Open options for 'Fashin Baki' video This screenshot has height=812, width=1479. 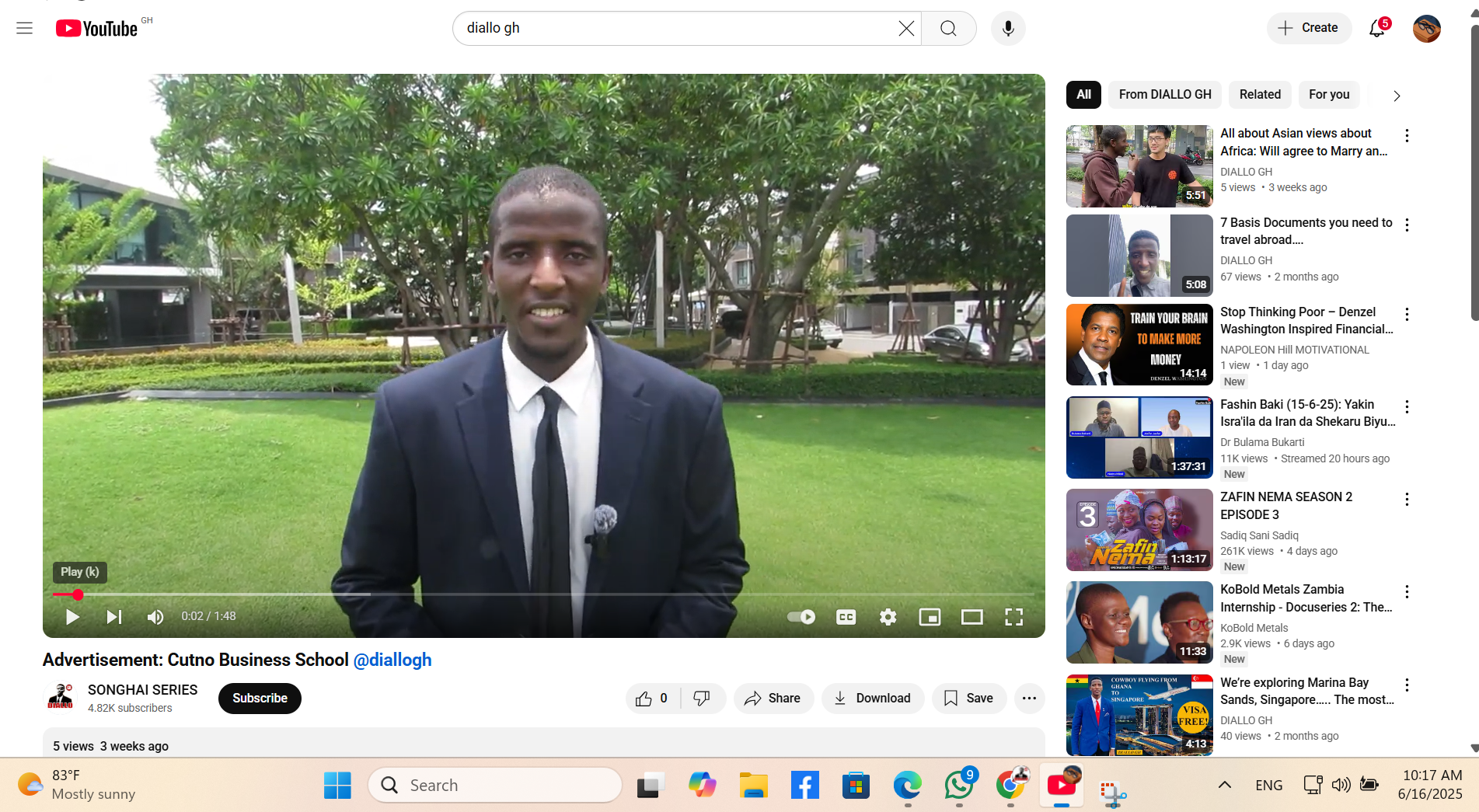(1407, 407)
